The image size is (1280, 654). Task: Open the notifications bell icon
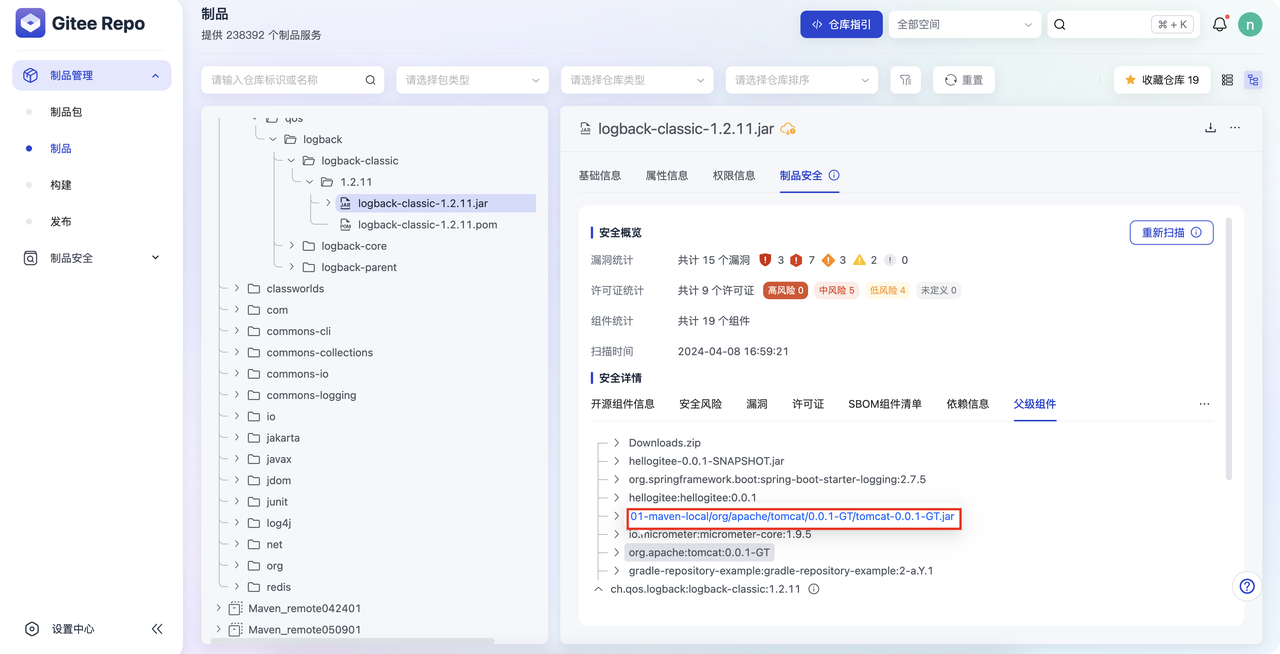[1219, 23]
